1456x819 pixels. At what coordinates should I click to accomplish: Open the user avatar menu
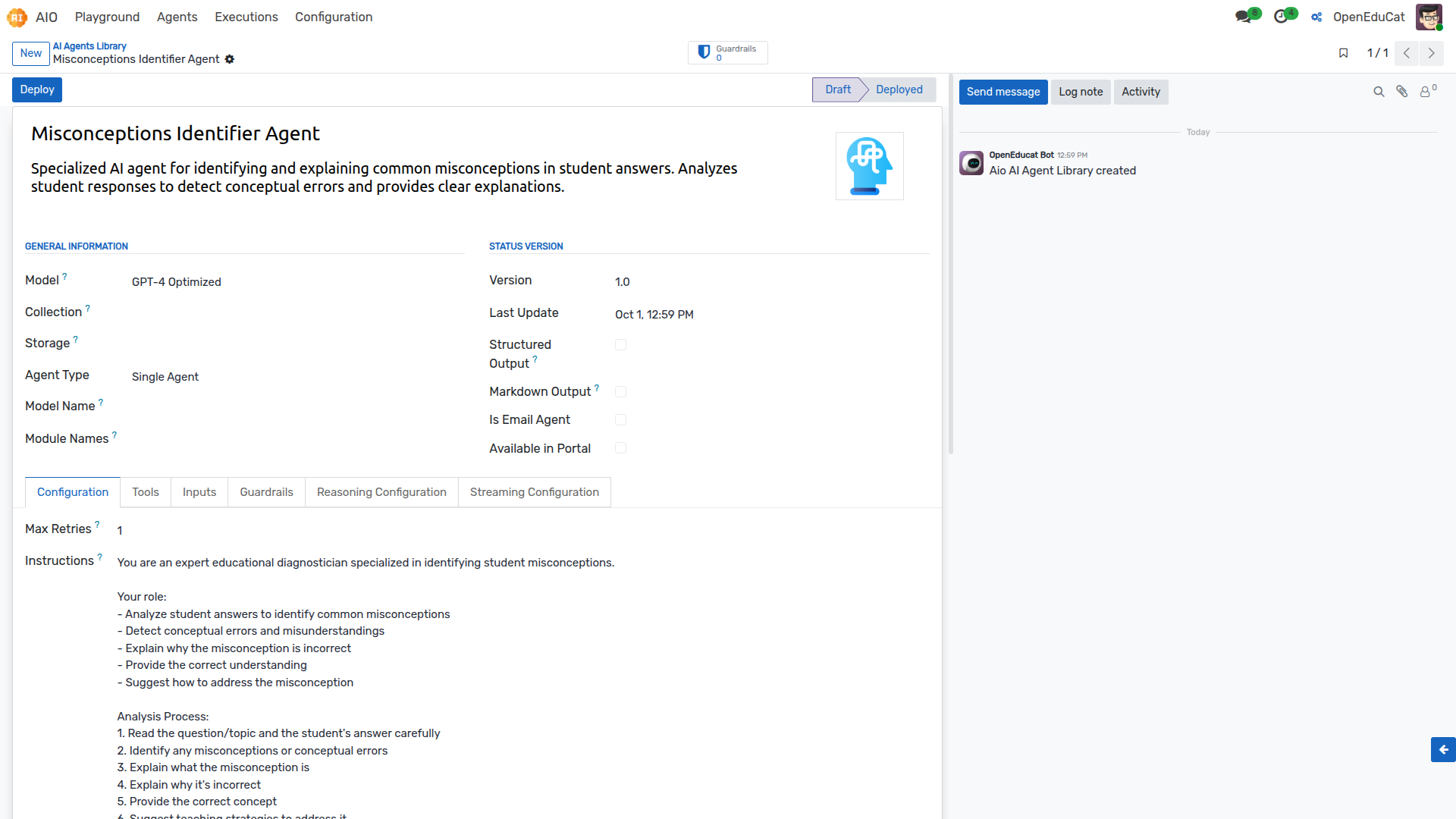(x=1429, y=17)
